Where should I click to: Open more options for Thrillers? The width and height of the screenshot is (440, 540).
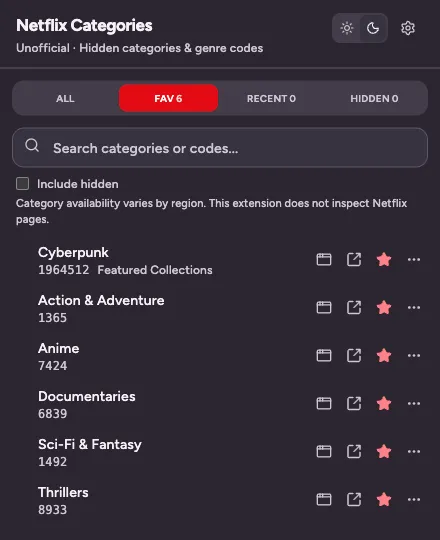tap(414, 499)
